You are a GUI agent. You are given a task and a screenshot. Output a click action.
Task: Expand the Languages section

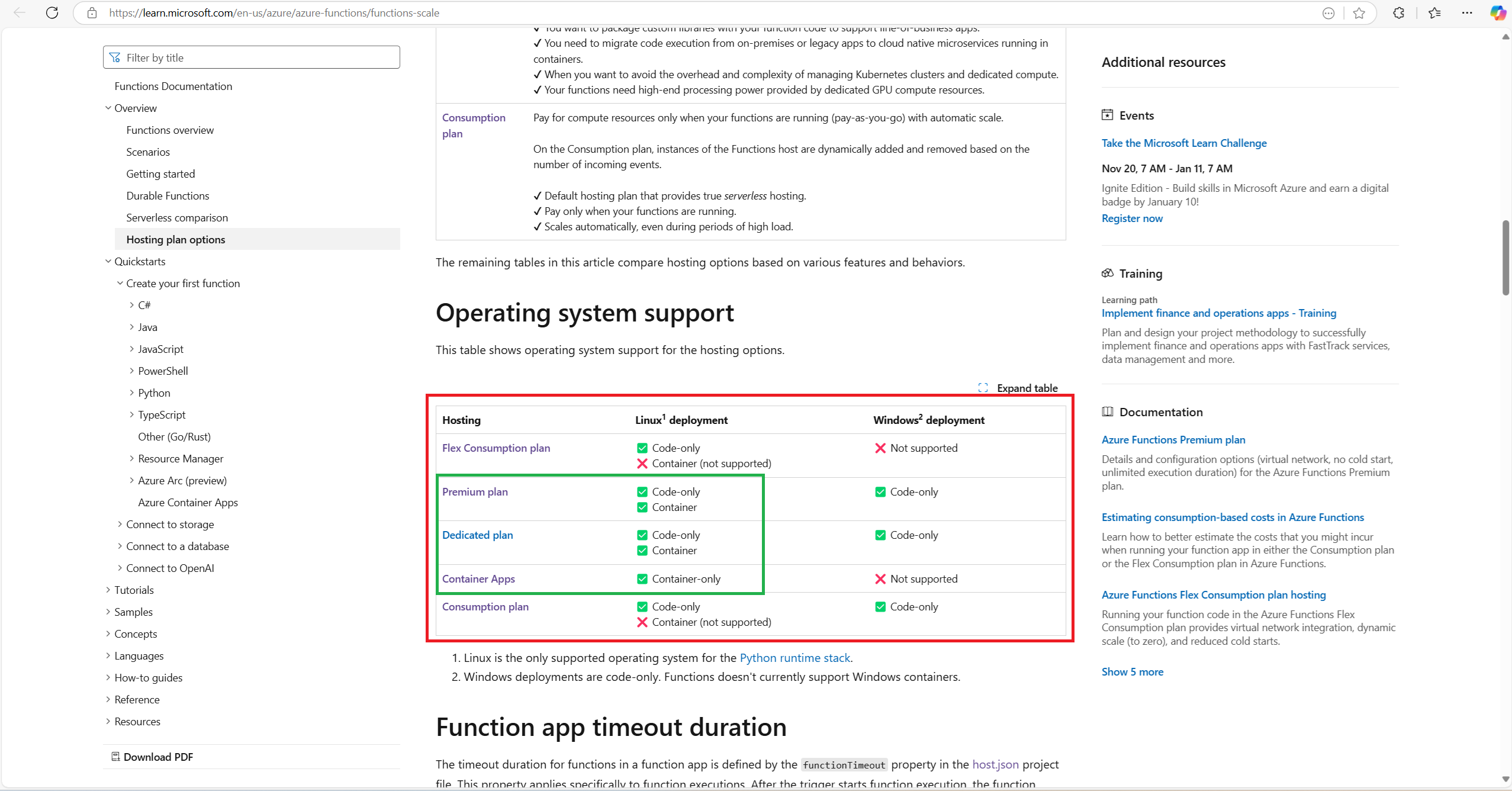click(x=108, y=655)
